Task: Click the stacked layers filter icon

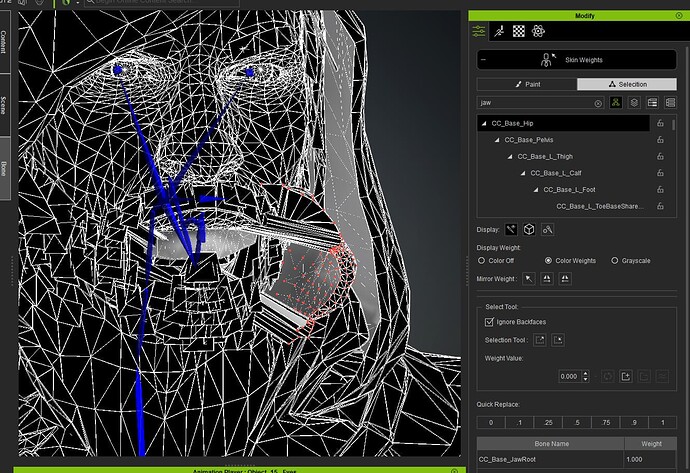Action: [634, 103]
